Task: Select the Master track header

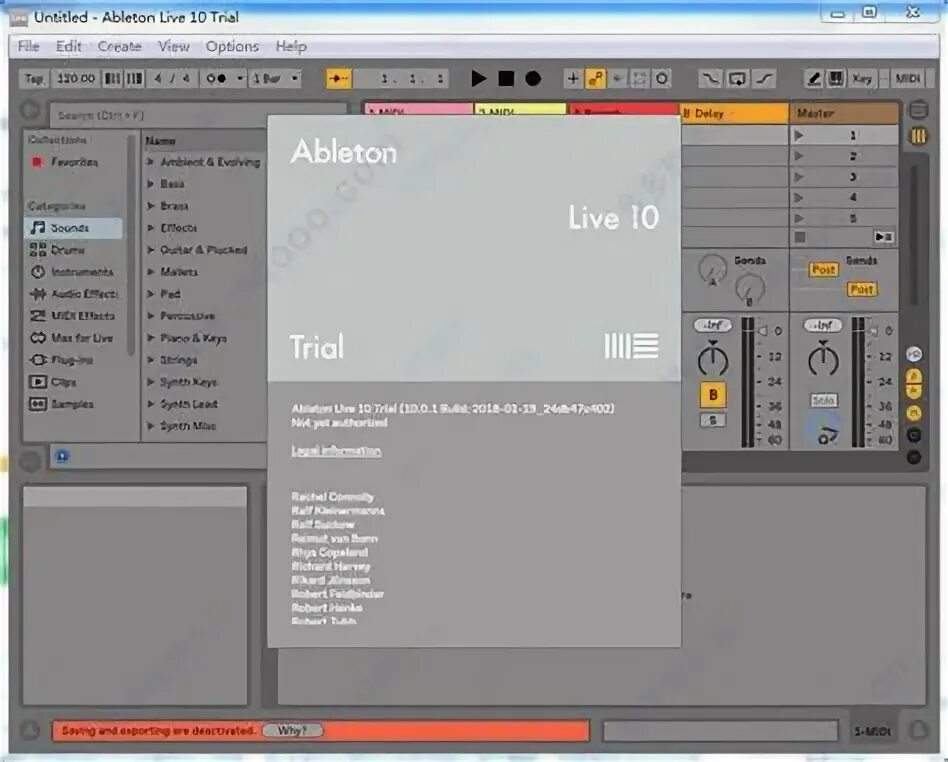Action: coord(844,113)
